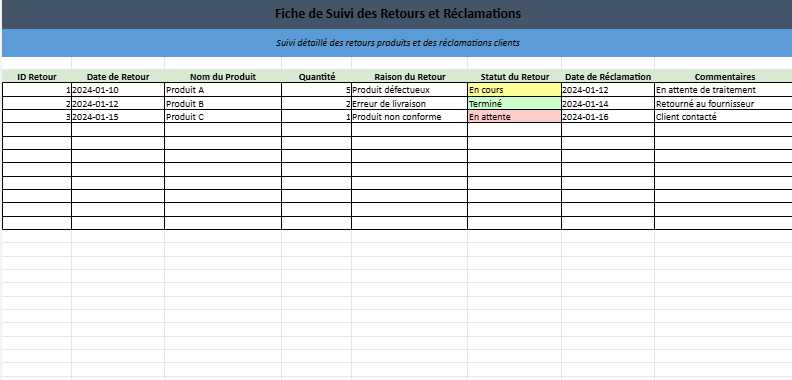Click the return date cell '2024-01-15'
The image size is (792, 380).
(118, 117)
